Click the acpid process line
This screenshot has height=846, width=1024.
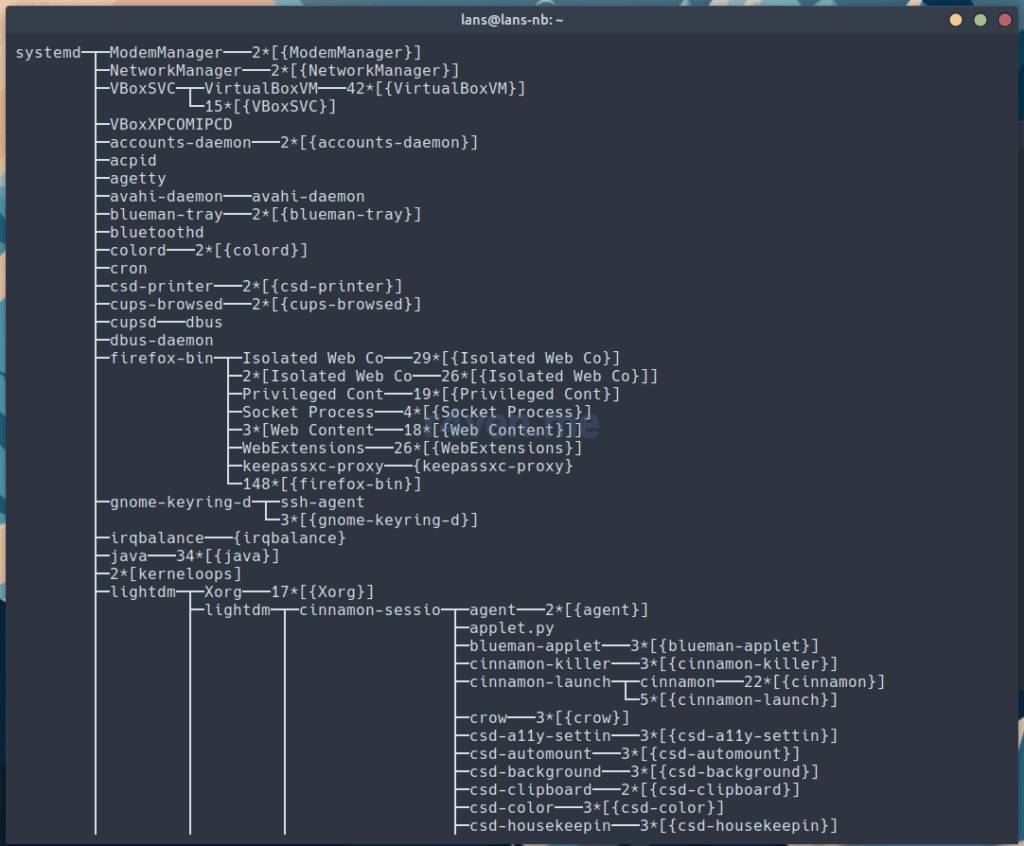click(x=133, y=160)
